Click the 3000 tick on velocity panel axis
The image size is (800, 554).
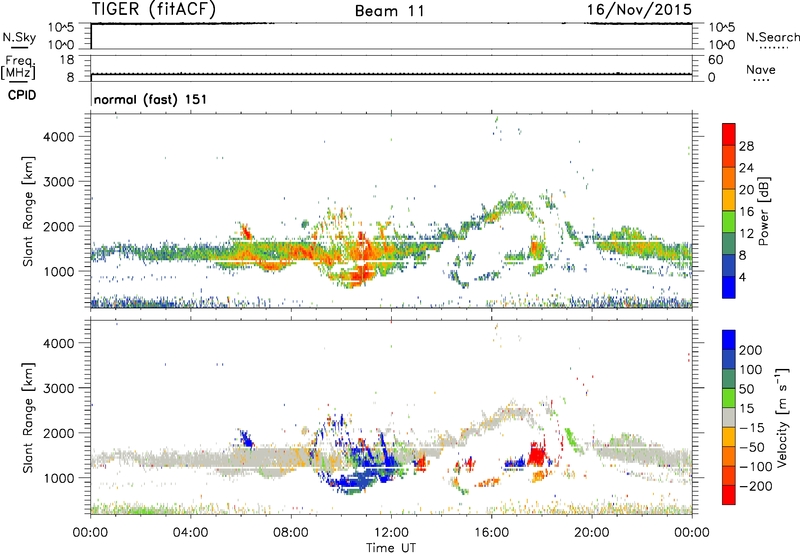click(x=58, y=388)
